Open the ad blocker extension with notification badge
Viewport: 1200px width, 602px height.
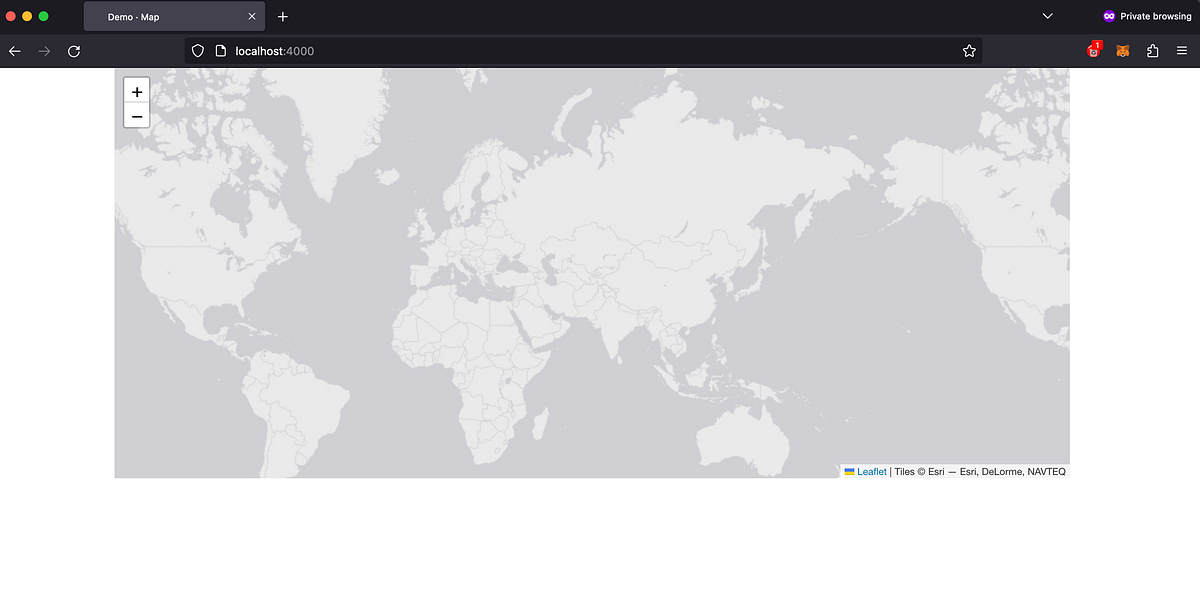pos(1092,51)
